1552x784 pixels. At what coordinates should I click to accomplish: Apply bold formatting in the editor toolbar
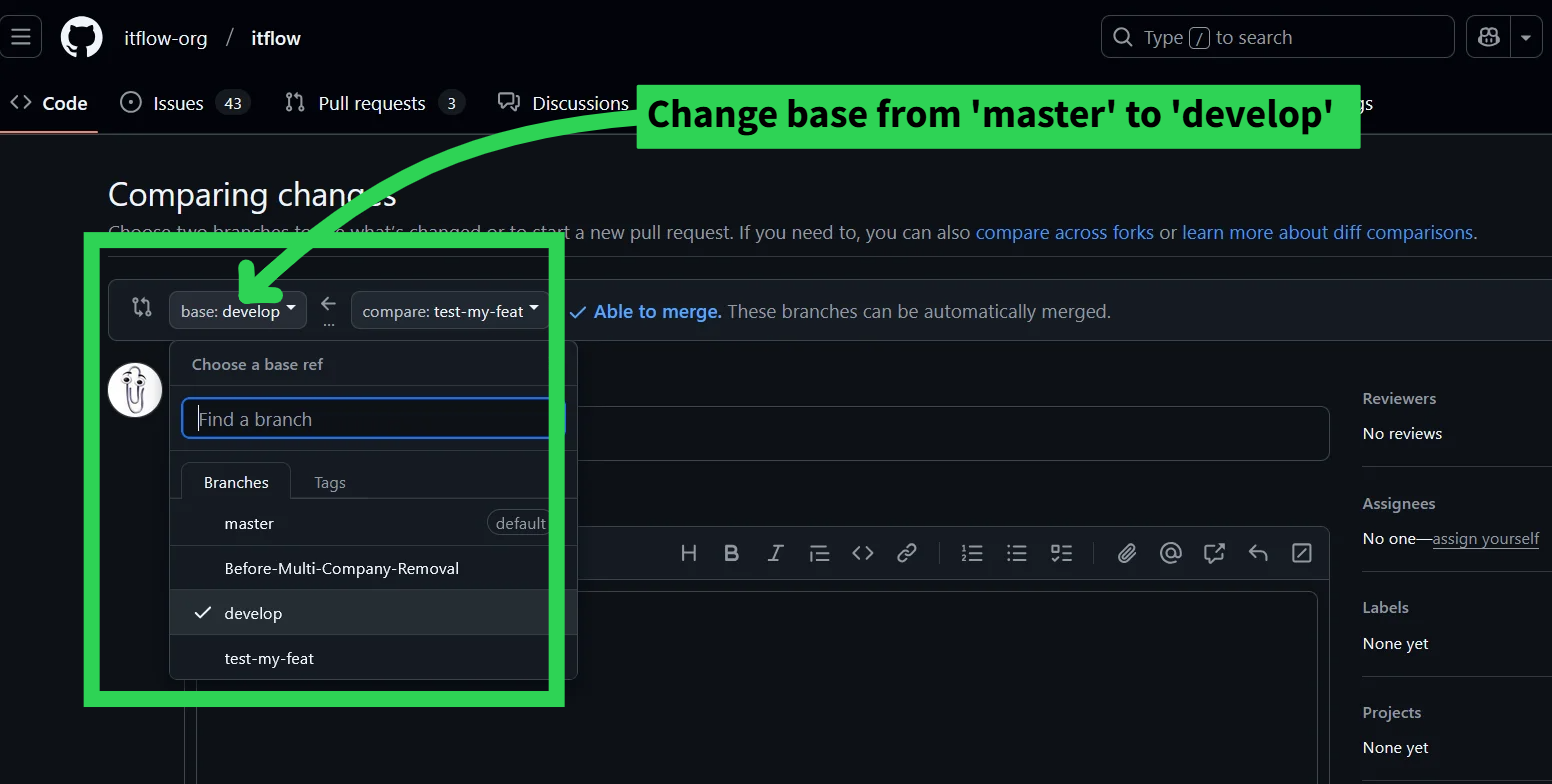[x=732, y=553]
